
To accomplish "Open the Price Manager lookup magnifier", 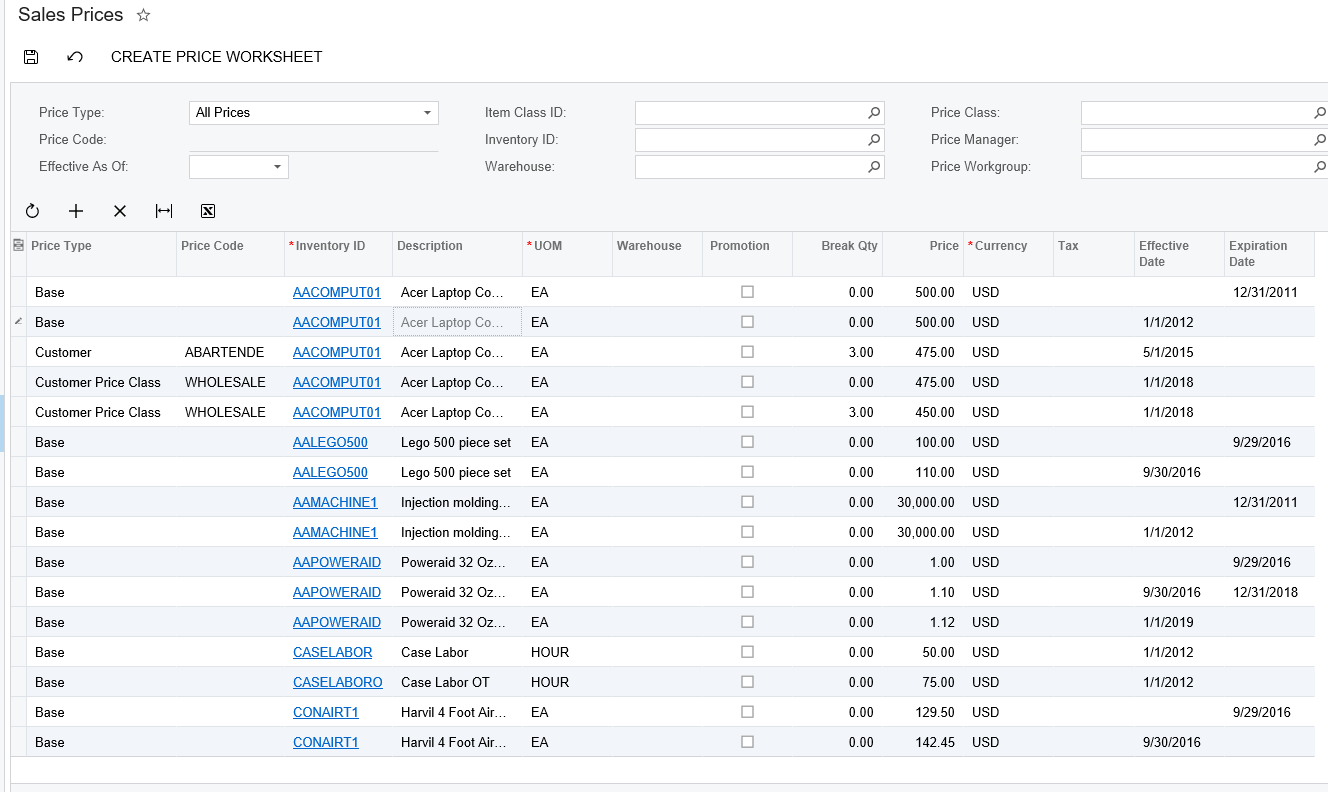I will pyautogui.click(x=1320, y=139).
